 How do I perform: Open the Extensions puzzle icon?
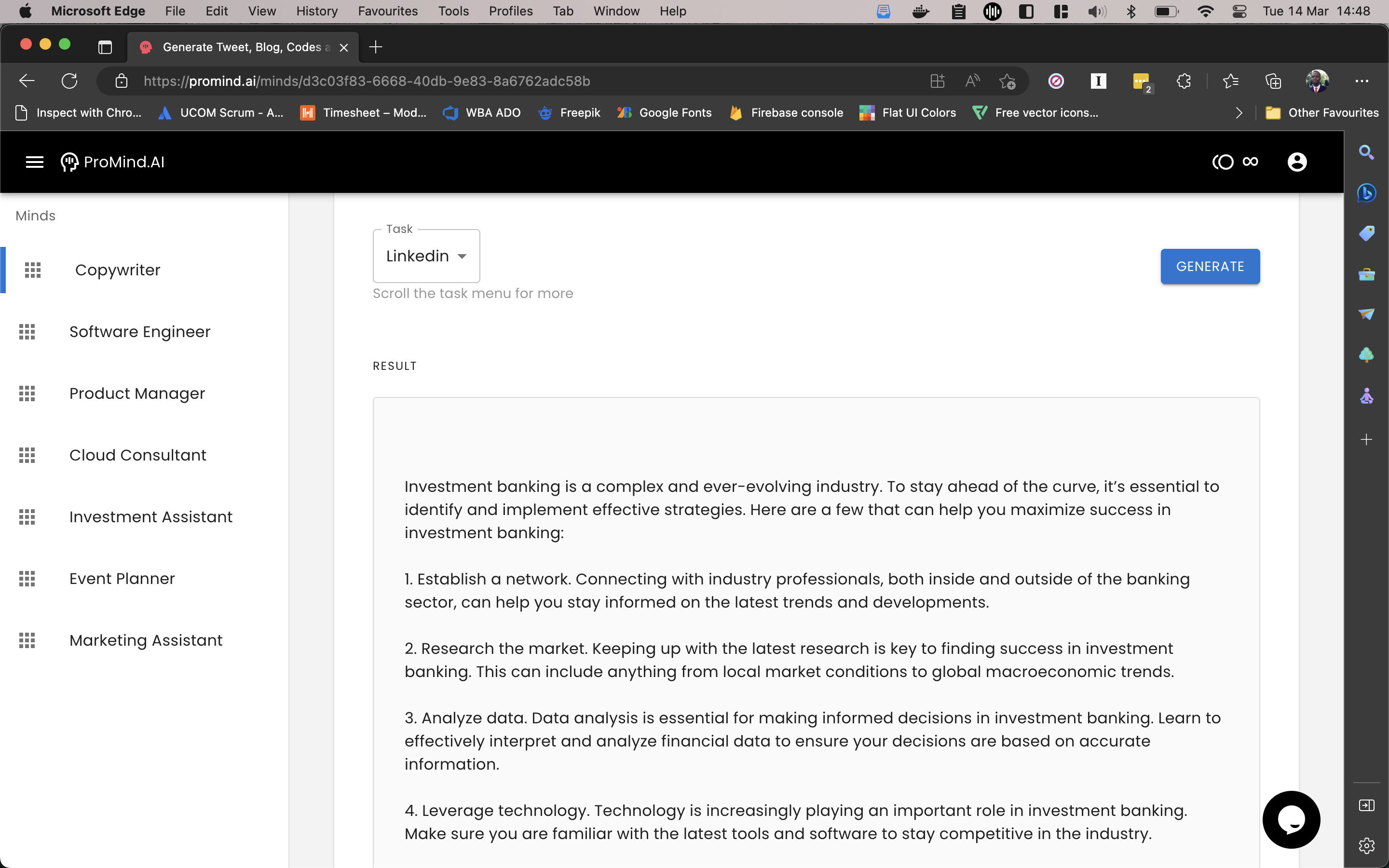coord(1184,81)
